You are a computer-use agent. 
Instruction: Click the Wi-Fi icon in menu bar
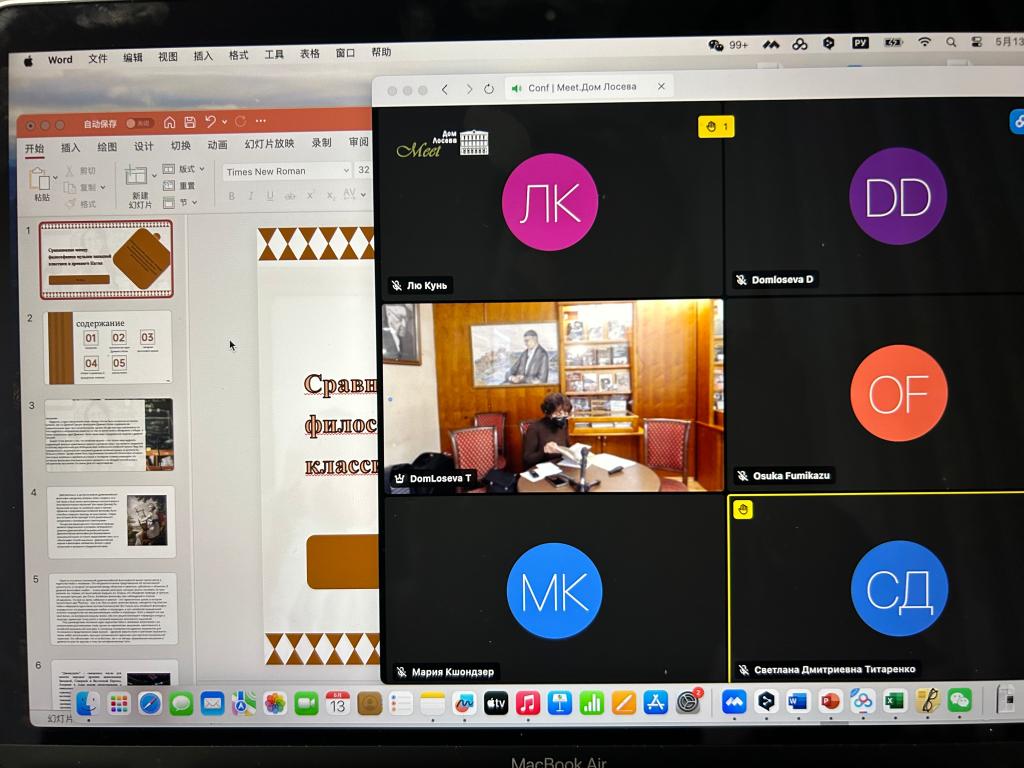tap(925, 42)
